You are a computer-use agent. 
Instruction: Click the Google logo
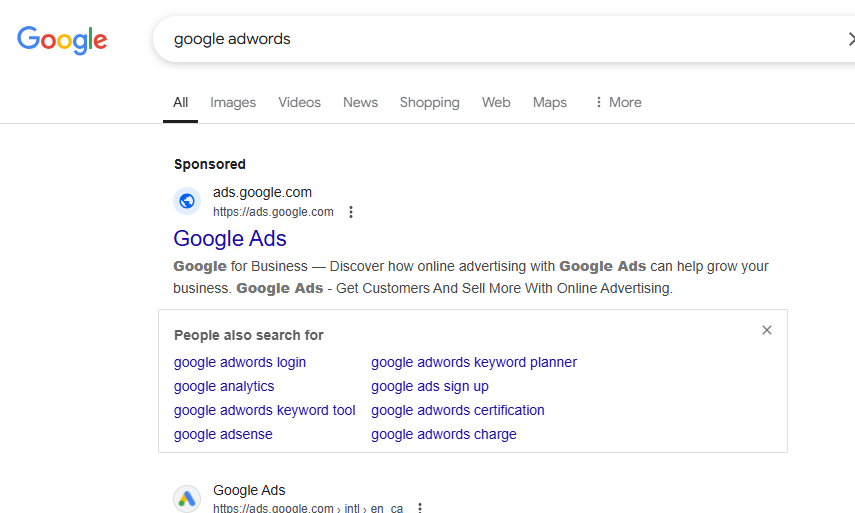click(x=62, y=40)
